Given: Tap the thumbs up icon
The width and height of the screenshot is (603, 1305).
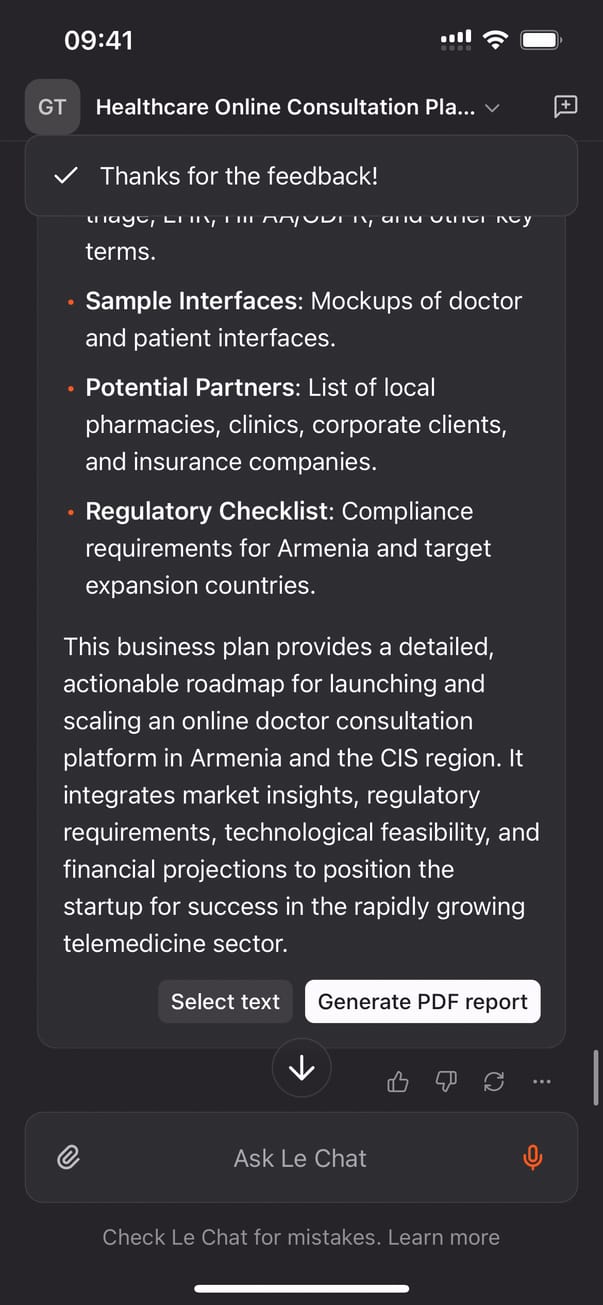Looking at the screenshot, I should pyautogui.click(x=398, y=1081).
